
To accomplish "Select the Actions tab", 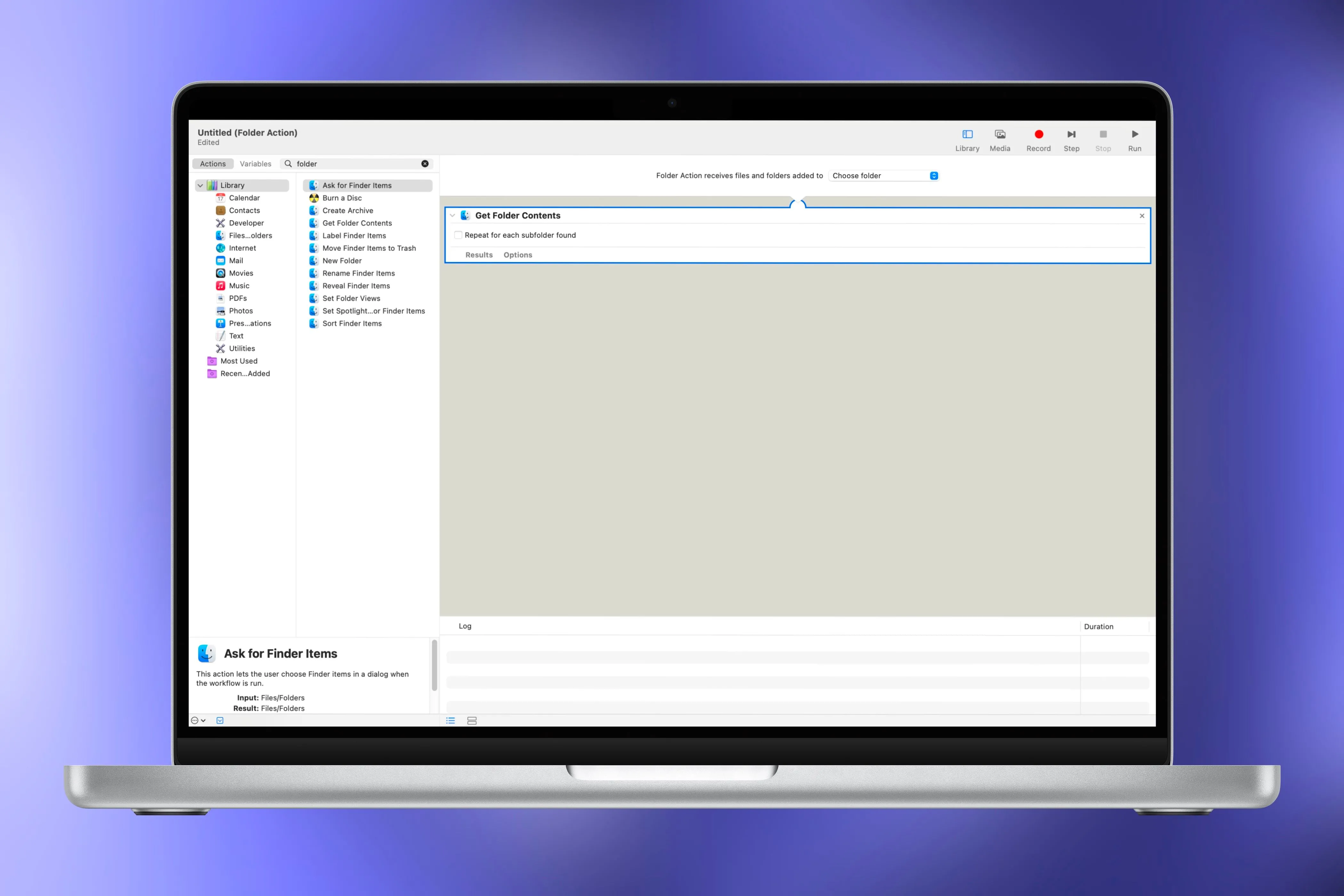I will (212, 164).
